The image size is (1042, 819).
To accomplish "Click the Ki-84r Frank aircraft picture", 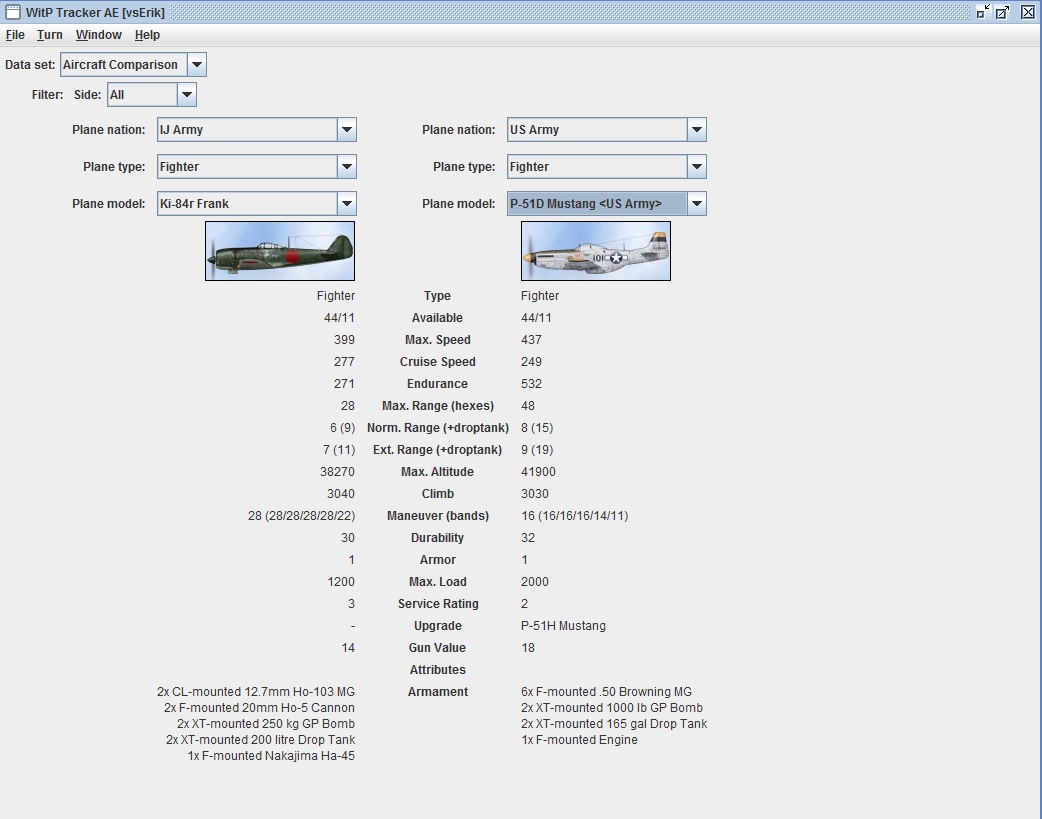I will click(x=280, y=251).
